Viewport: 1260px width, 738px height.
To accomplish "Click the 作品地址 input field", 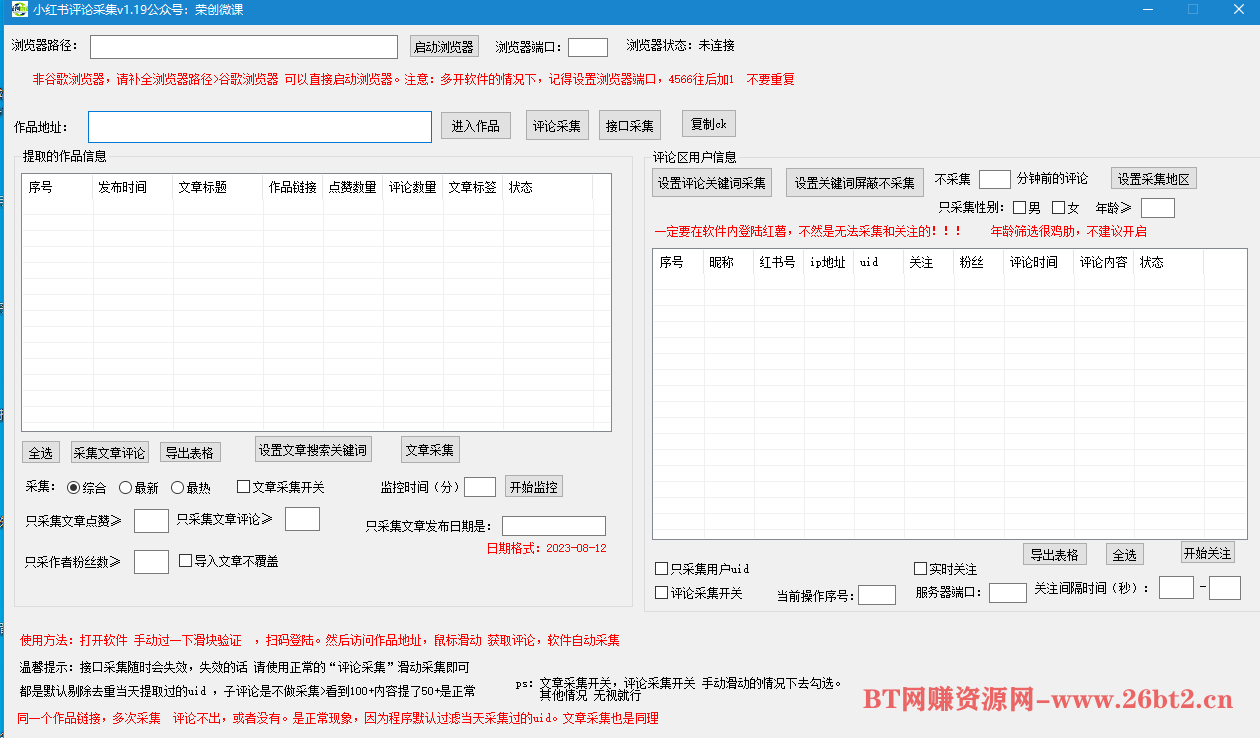I will 259,127.
